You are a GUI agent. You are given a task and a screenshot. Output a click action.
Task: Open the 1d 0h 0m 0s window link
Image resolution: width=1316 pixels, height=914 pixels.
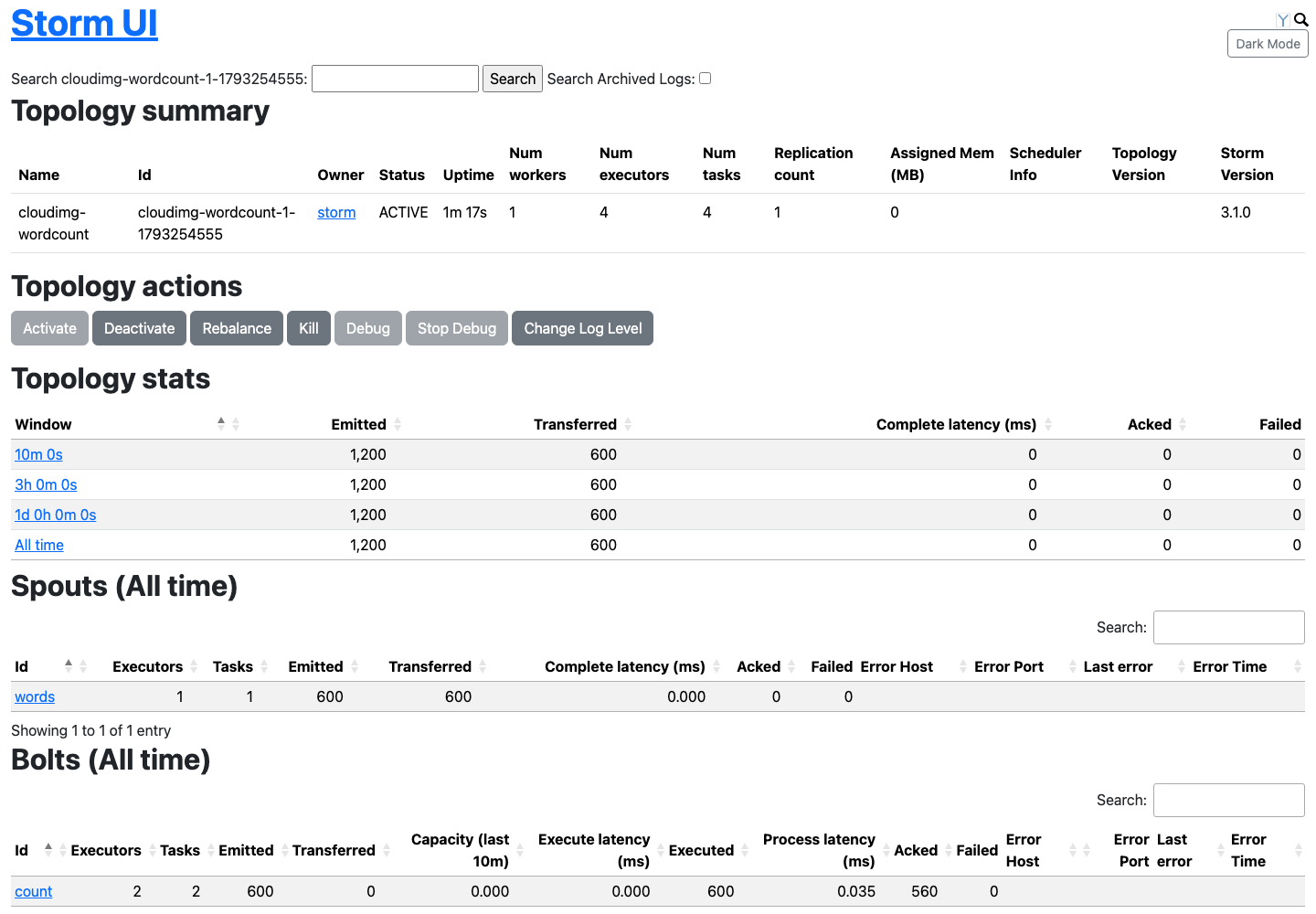[x=56, y=515]
